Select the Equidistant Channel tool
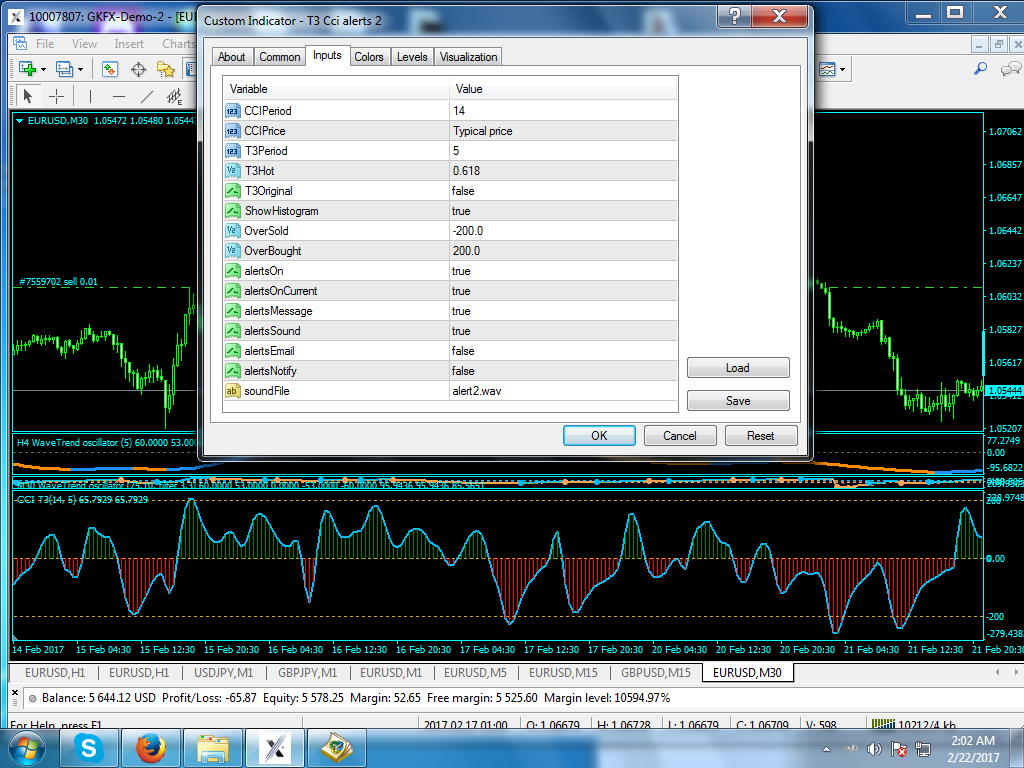 pyautogui.click(x=174, y=97)
